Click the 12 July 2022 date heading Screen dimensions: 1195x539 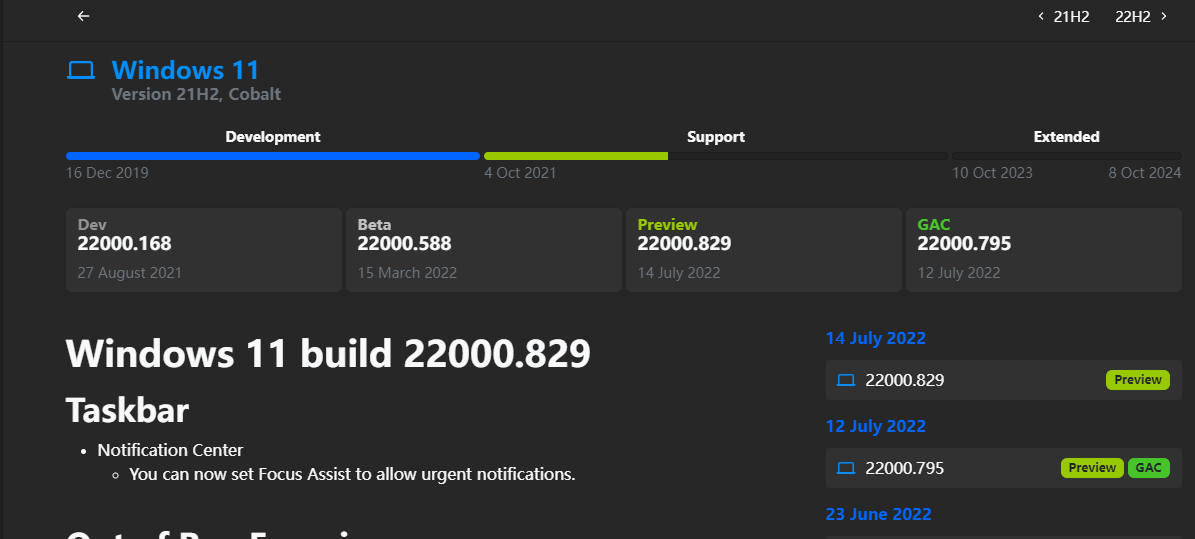click(876, 426)
